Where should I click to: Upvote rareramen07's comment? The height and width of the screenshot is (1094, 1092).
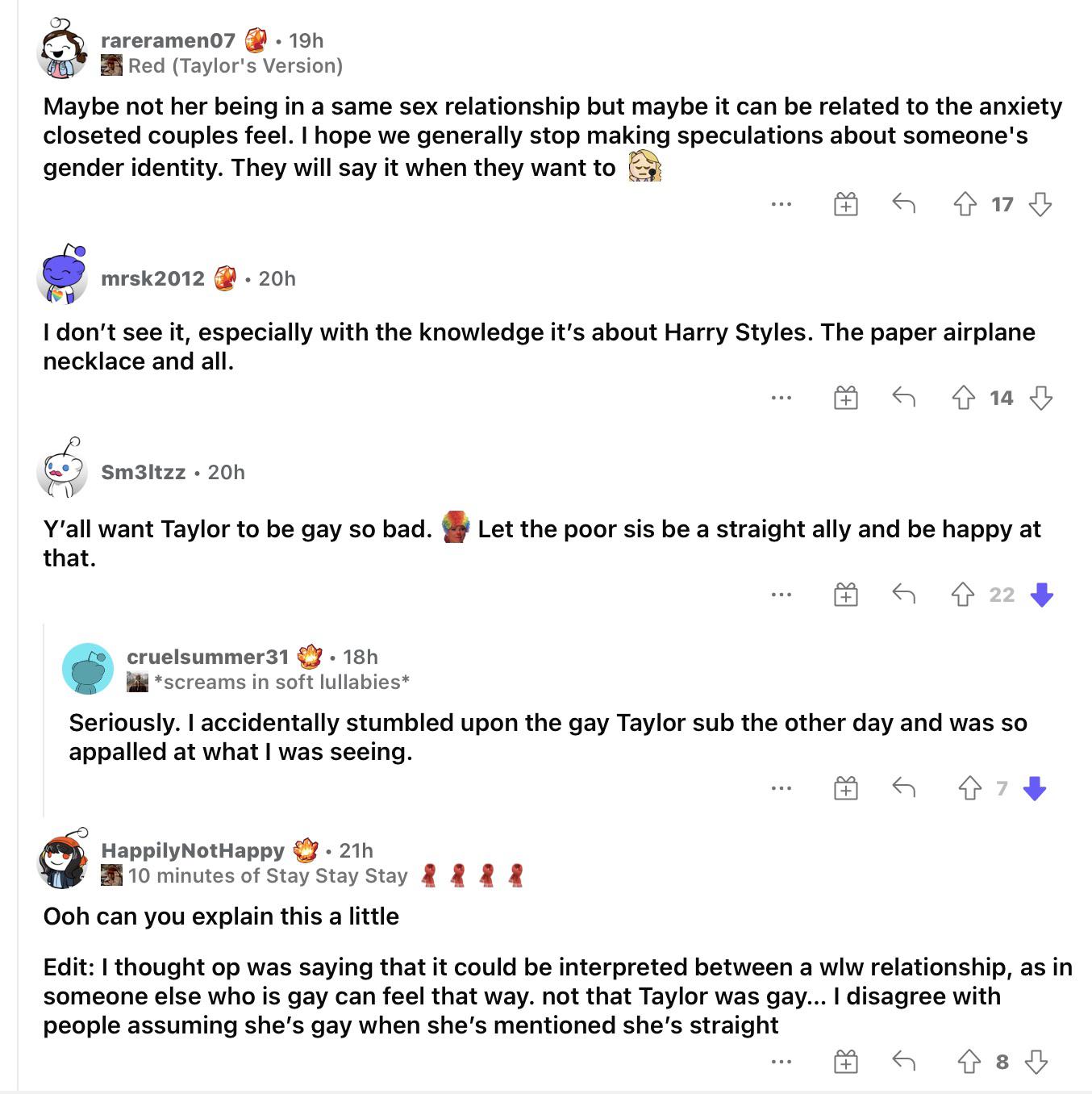pos(965,204)
